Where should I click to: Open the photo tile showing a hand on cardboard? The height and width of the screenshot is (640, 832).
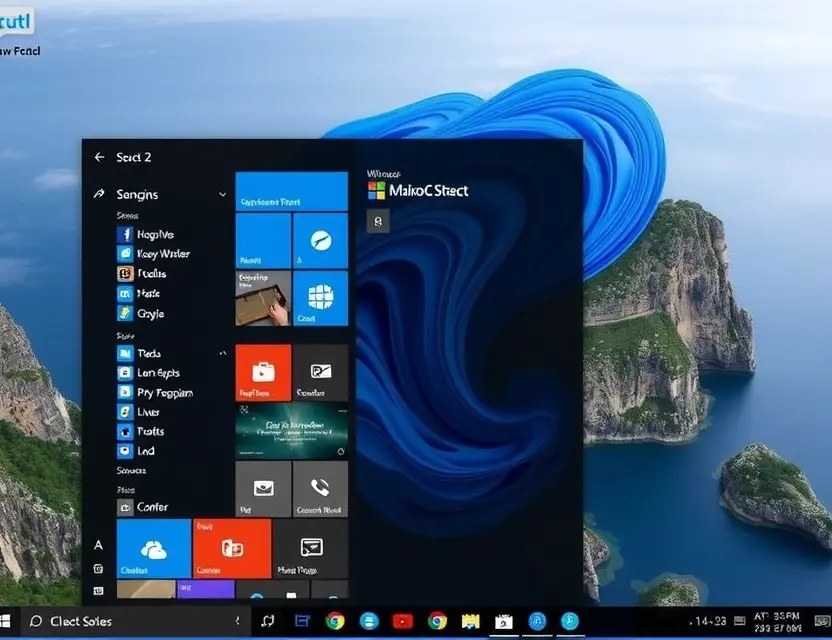click(263, 298)
